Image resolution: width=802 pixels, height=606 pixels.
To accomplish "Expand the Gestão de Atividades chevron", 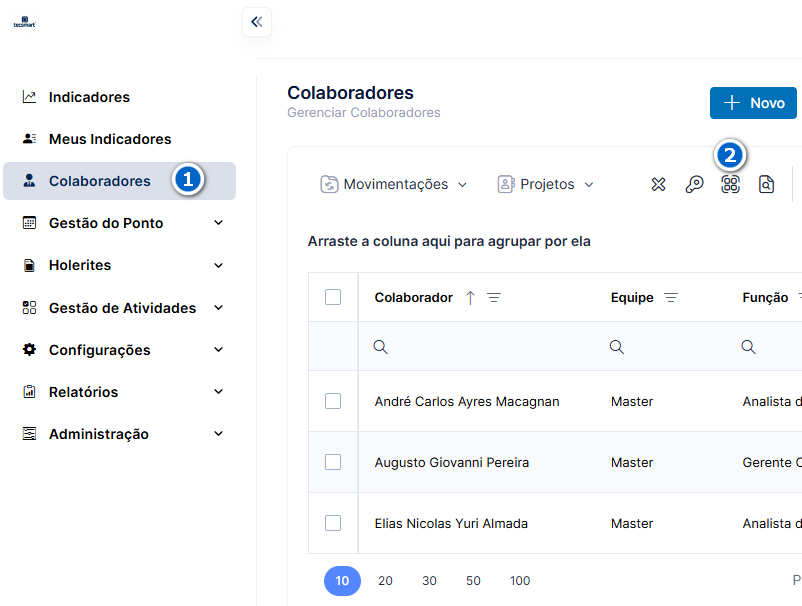I will pos(218,307).
